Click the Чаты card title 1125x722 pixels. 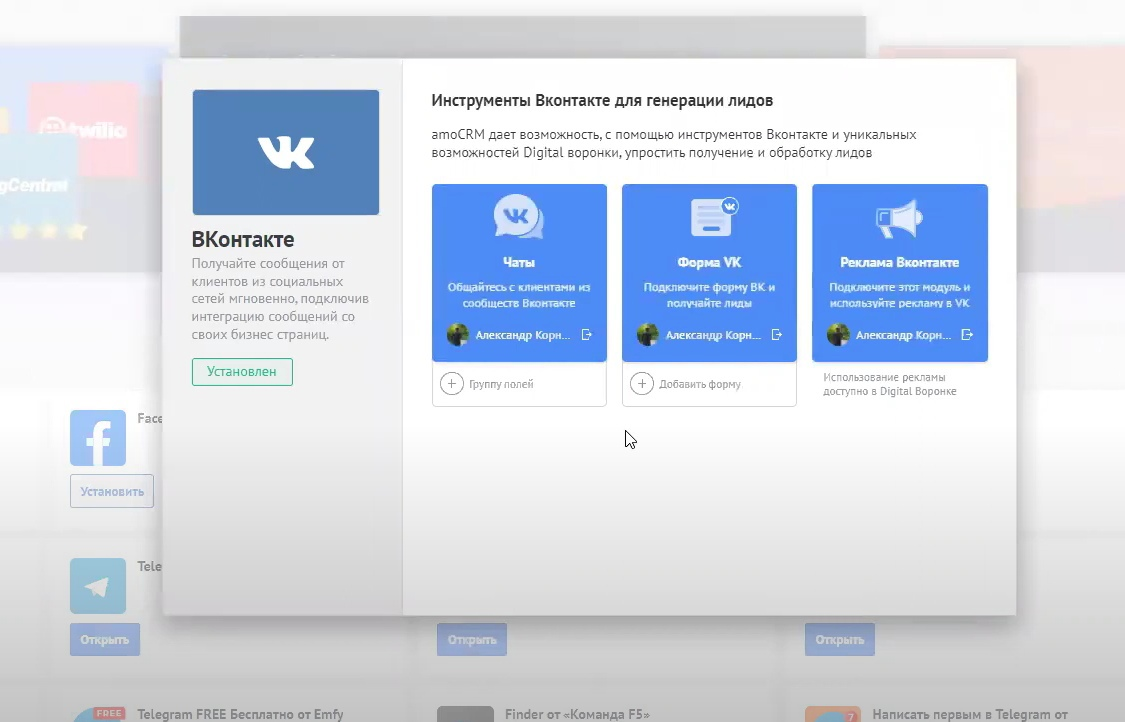point(519,263)
